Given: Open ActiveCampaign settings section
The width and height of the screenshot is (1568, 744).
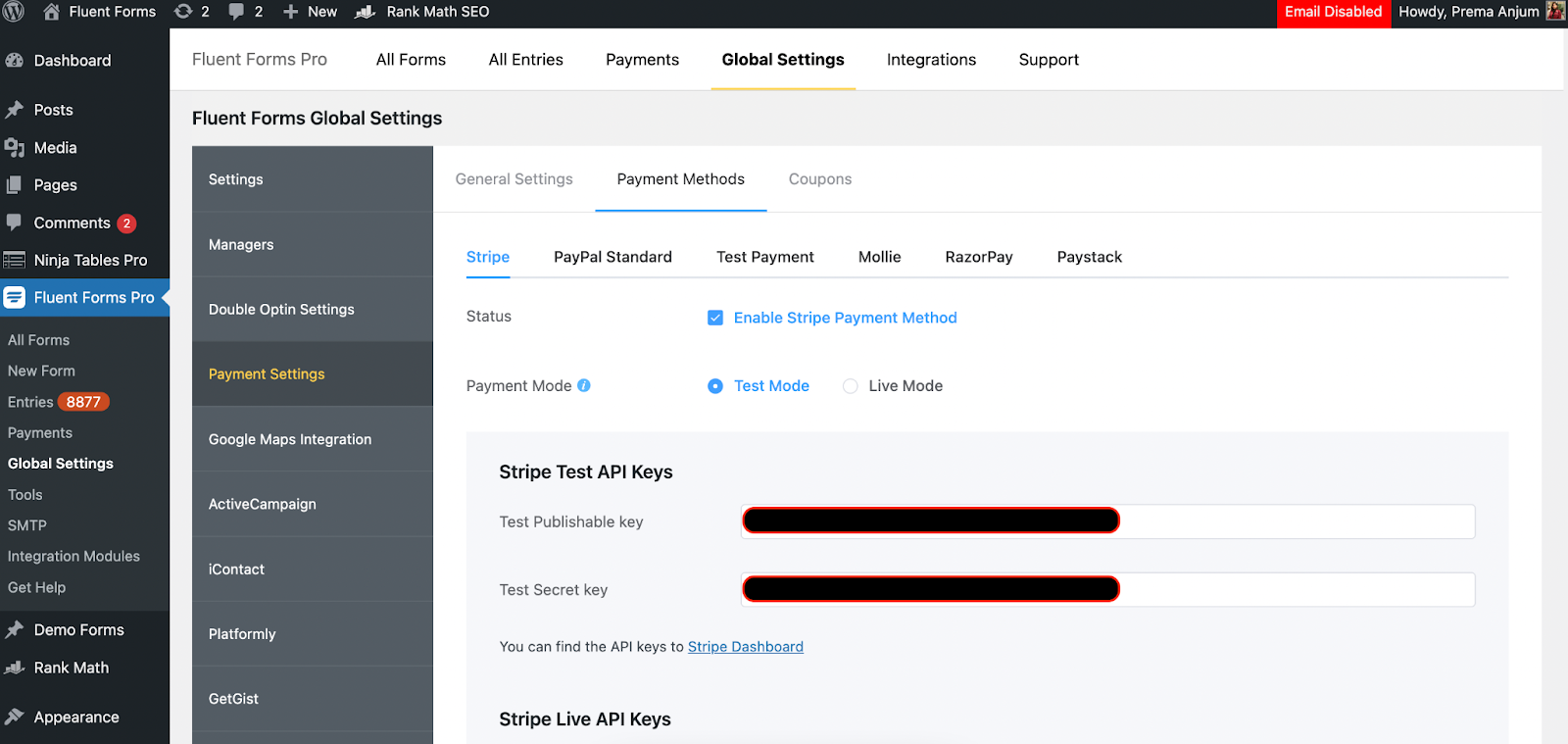Looking at the screenshot, I should pyautogui.click(x=313, y=504).
